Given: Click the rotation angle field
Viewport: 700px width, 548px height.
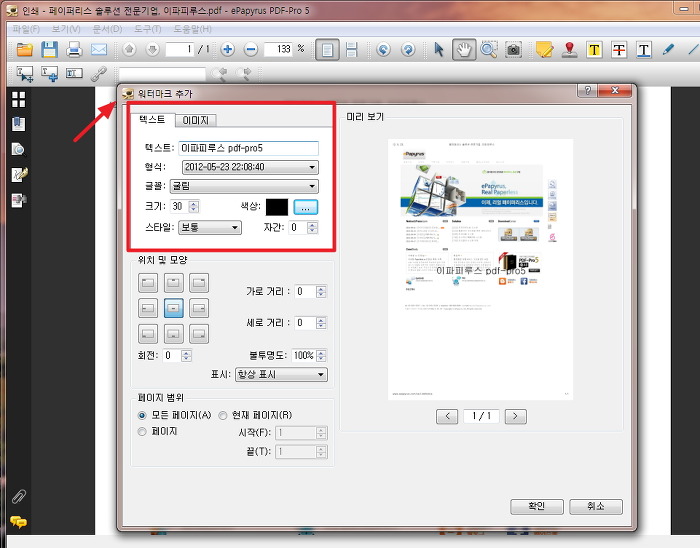Looking at the screenshot, I should pos(172,356).
